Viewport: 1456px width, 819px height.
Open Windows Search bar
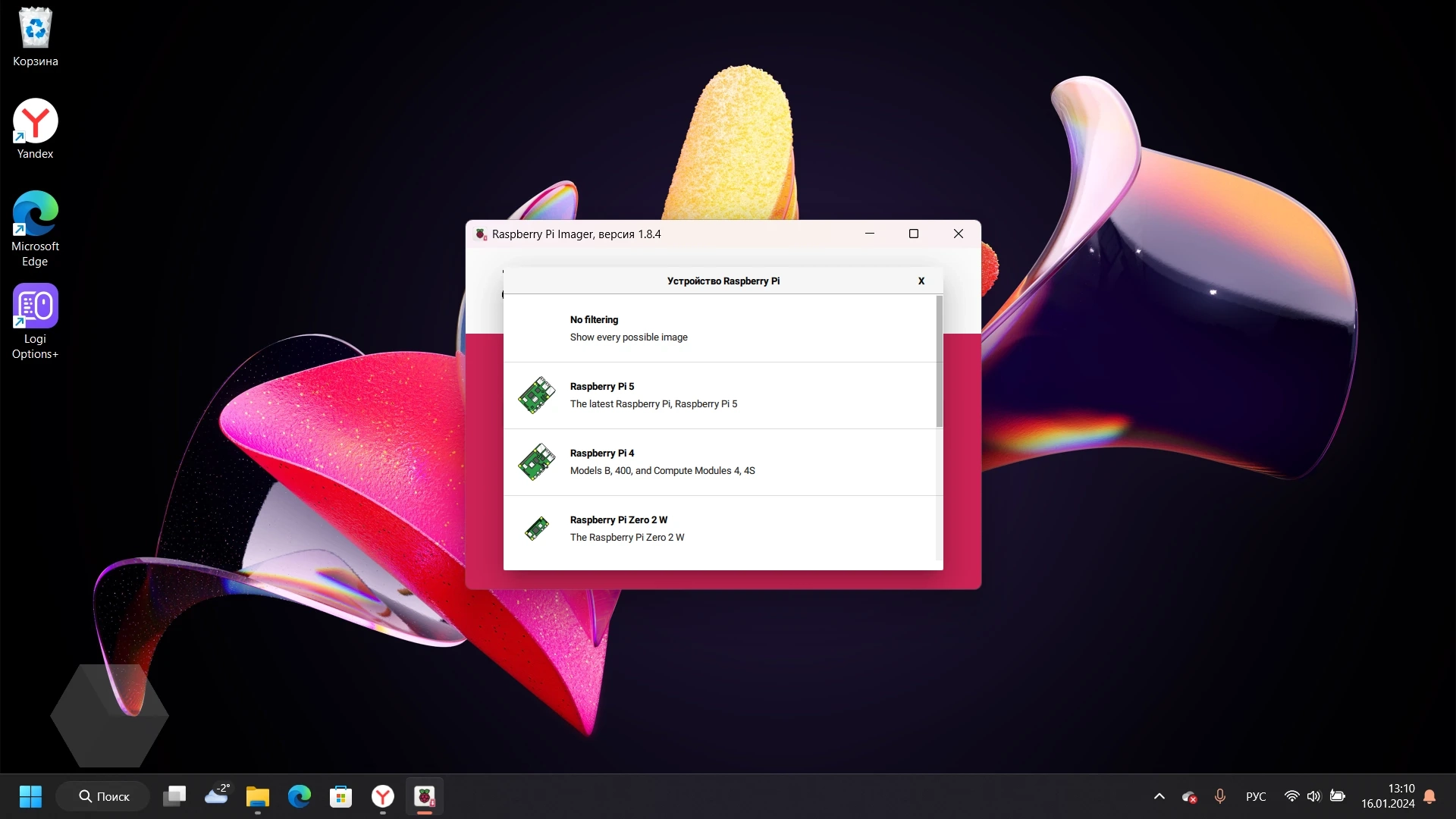click(x=103, y=795)
